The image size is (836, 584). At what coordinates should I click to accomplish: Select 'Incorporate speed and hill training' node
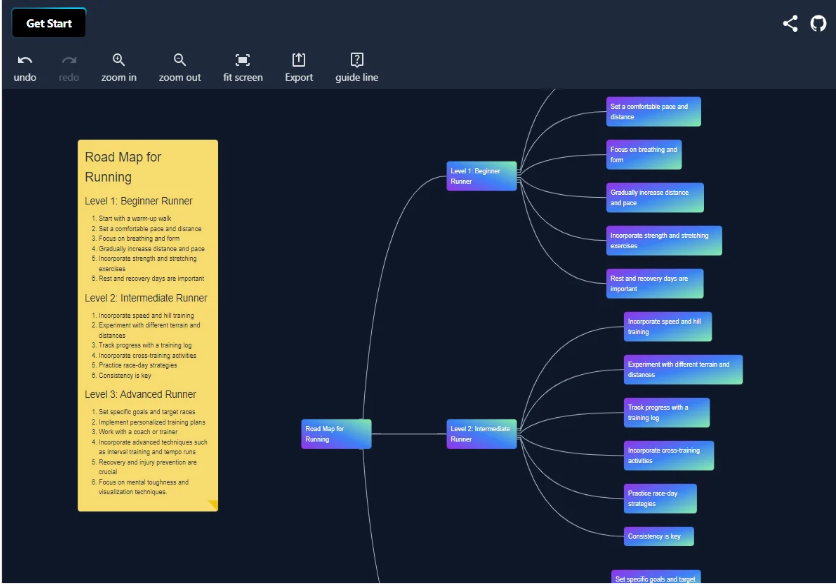[668, 326]
